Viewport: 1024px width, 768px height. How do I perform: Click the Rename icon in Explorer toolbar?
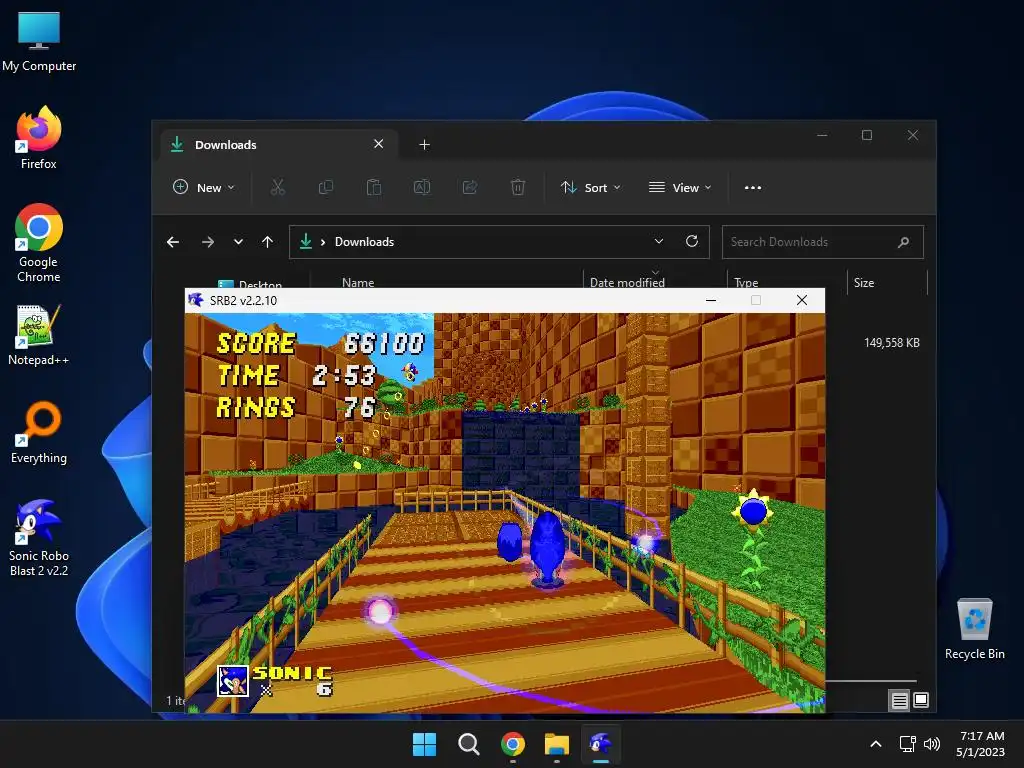422,187
